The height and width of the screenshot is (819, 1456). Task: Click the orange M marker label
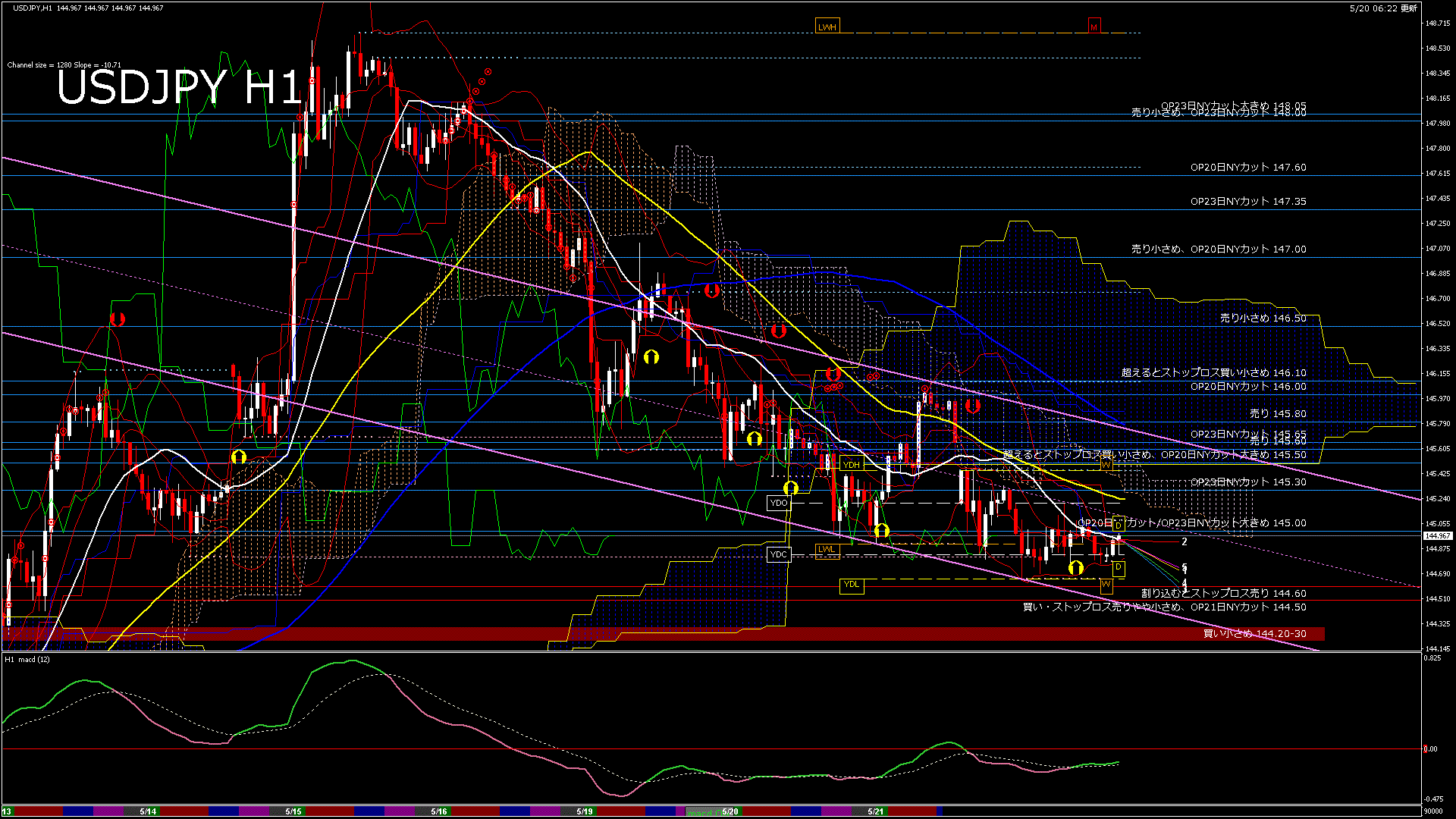click(x=1094, y=27)
